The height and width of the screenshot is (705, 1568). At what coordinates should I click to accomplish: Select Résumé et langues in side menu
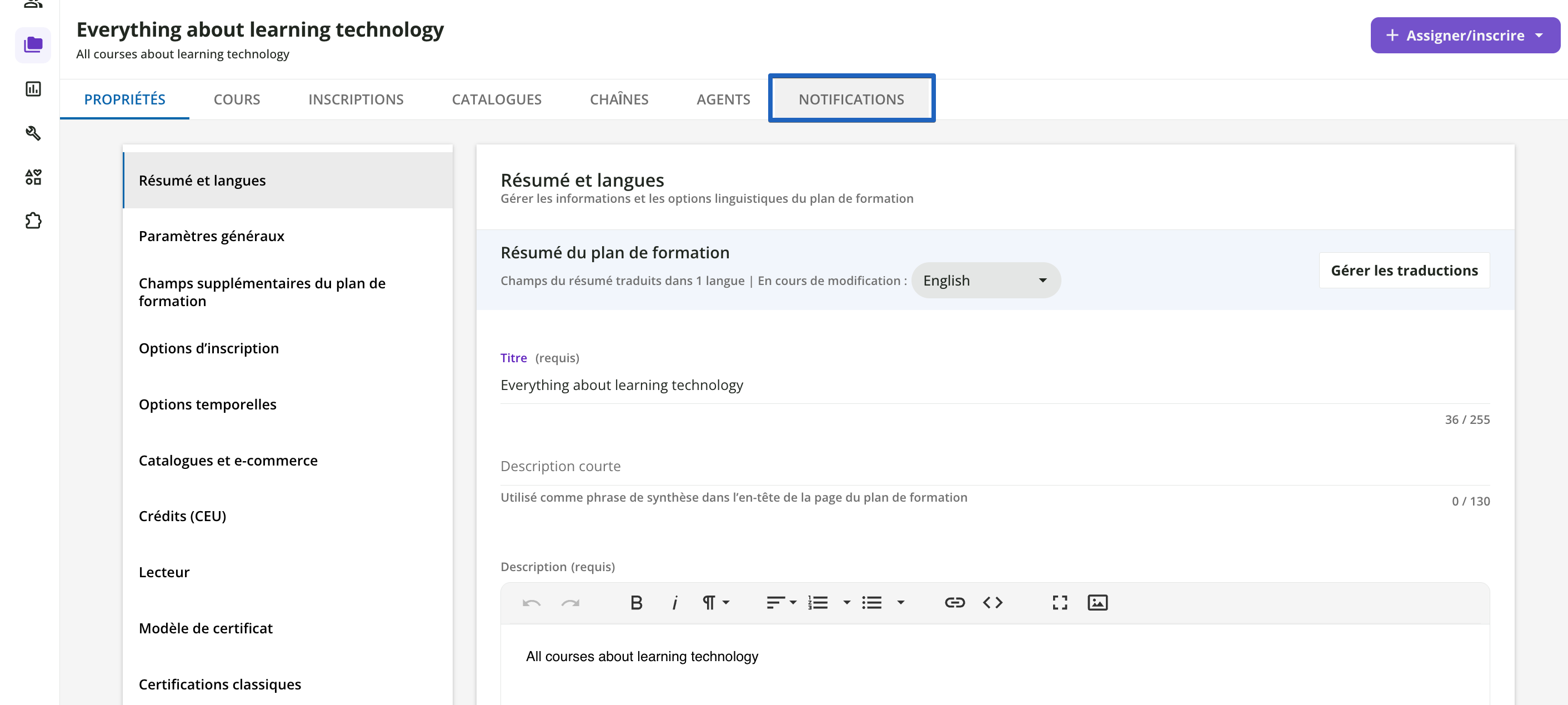[x=288, y=180]
